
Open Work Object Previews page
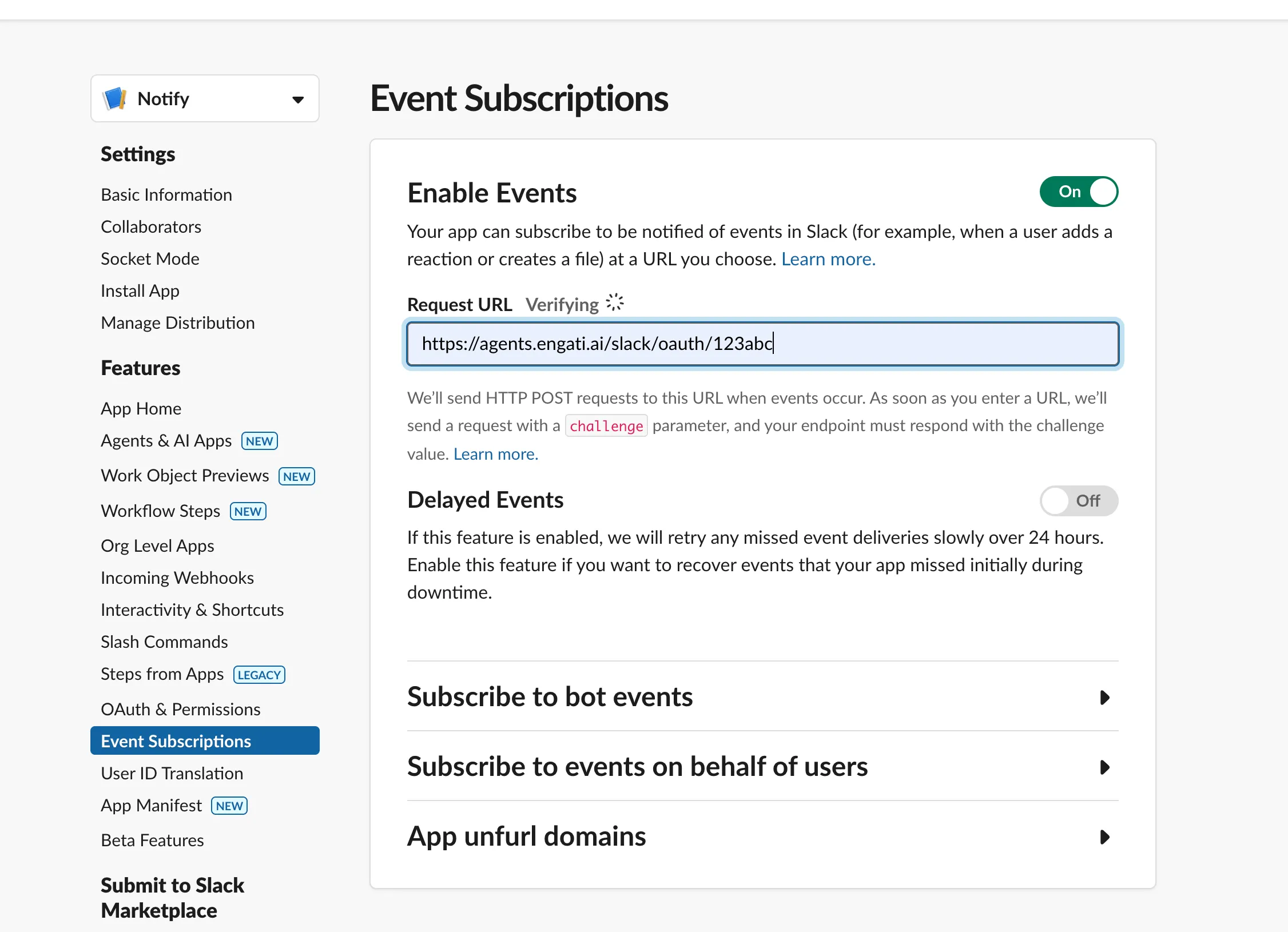[x=185, y=476]
